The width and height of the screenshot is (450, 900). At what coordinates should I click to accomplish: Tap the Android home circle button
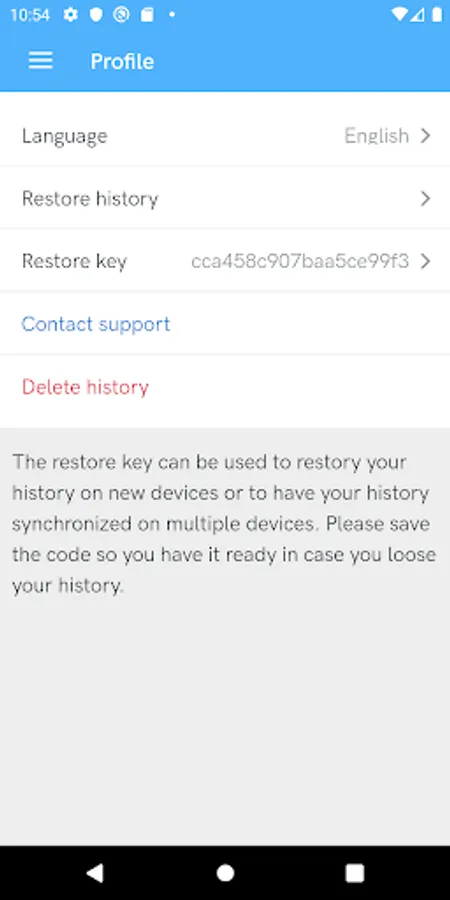pyautogui.click(x=225, y=873)
